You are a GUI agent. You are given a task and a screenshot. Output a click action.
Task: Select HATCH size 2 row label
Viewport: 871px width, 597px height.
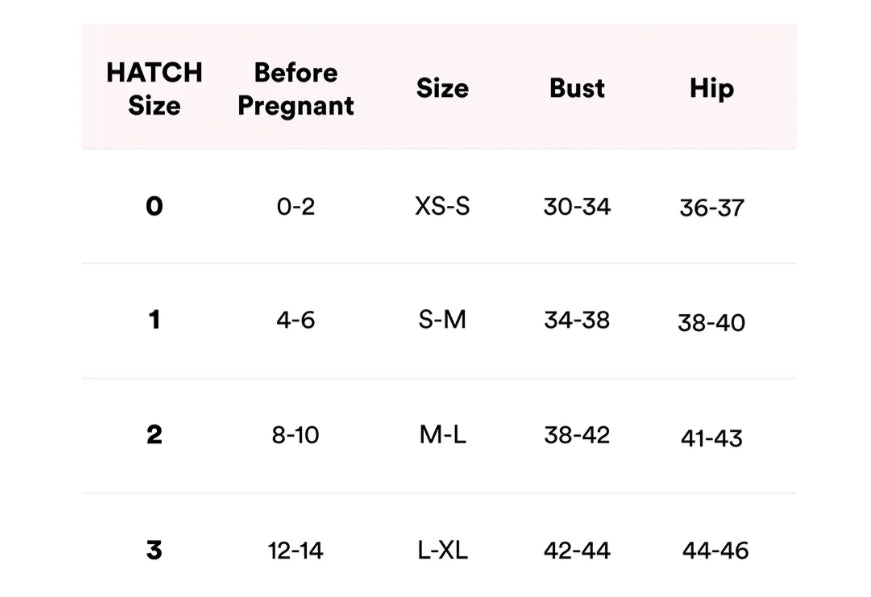[154, 435]
